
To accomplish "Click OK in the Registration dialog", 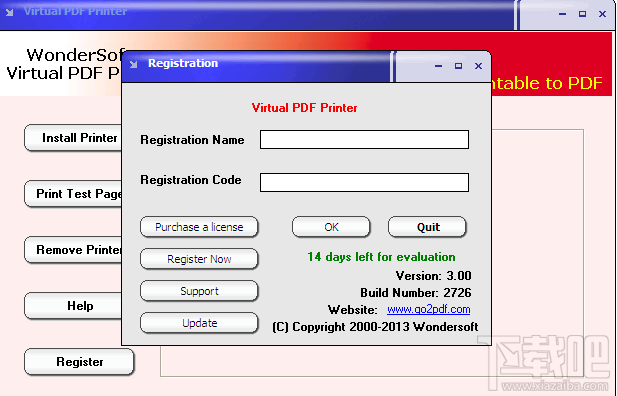I will click(x=331, y=227).
